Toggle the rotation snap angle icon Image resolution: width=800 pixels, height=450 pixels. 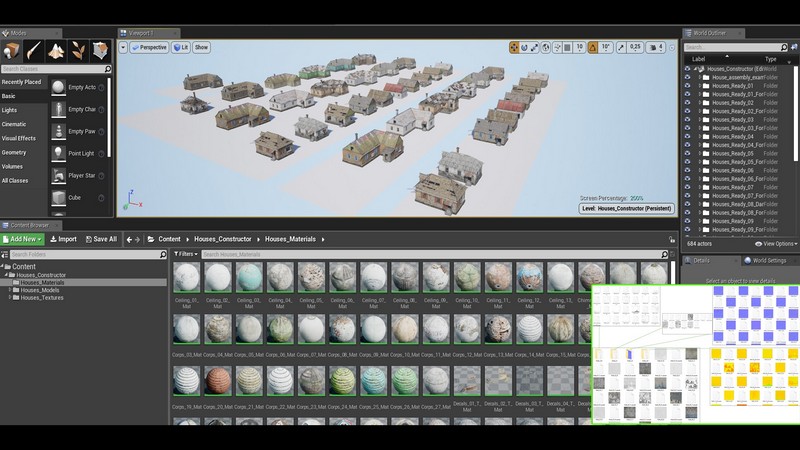pyautogui.click(x=592, y=47)
